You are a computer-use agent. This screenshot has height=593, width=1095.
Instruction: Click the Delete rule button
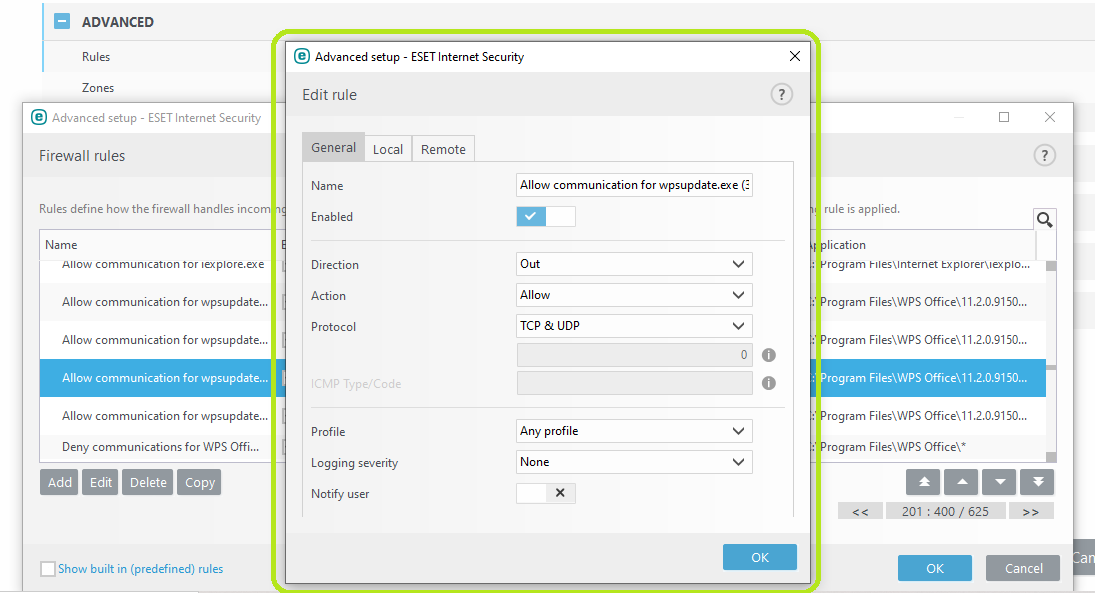pos(148,482)
